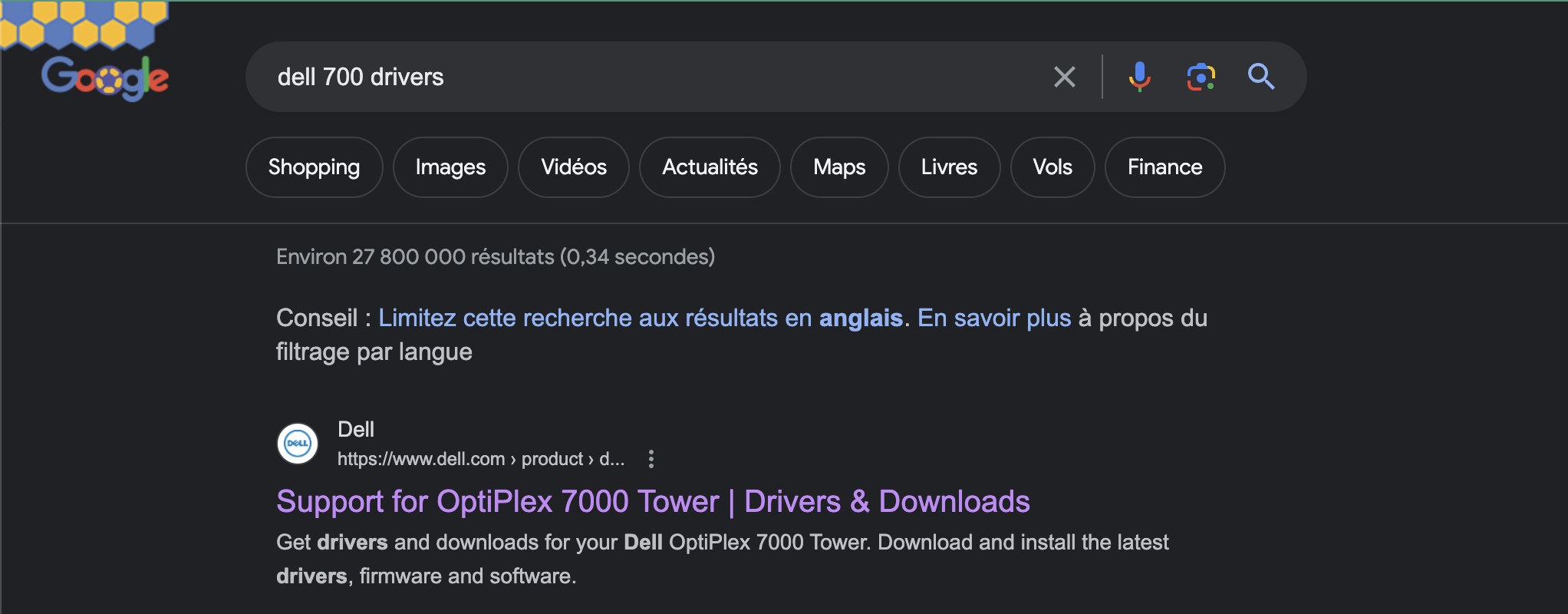Click the "En savoir plus" link
This screenshot has width=1568, height=614.
click(994, 318)
